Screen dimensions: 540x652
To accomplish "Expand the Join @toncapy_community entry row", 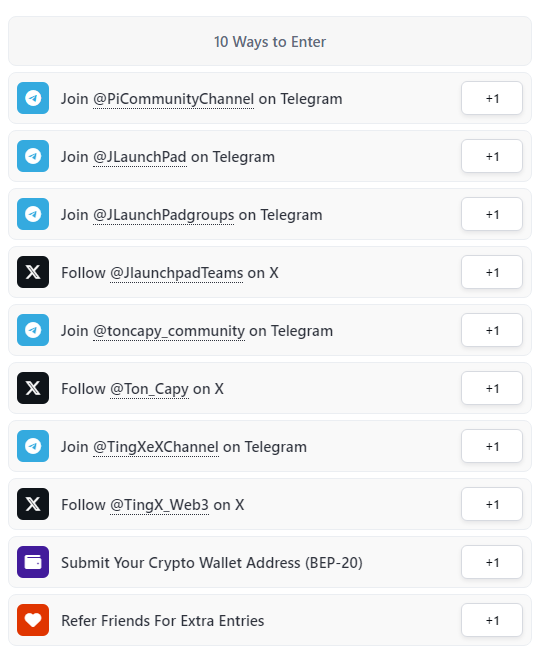I will click(270, 330).
